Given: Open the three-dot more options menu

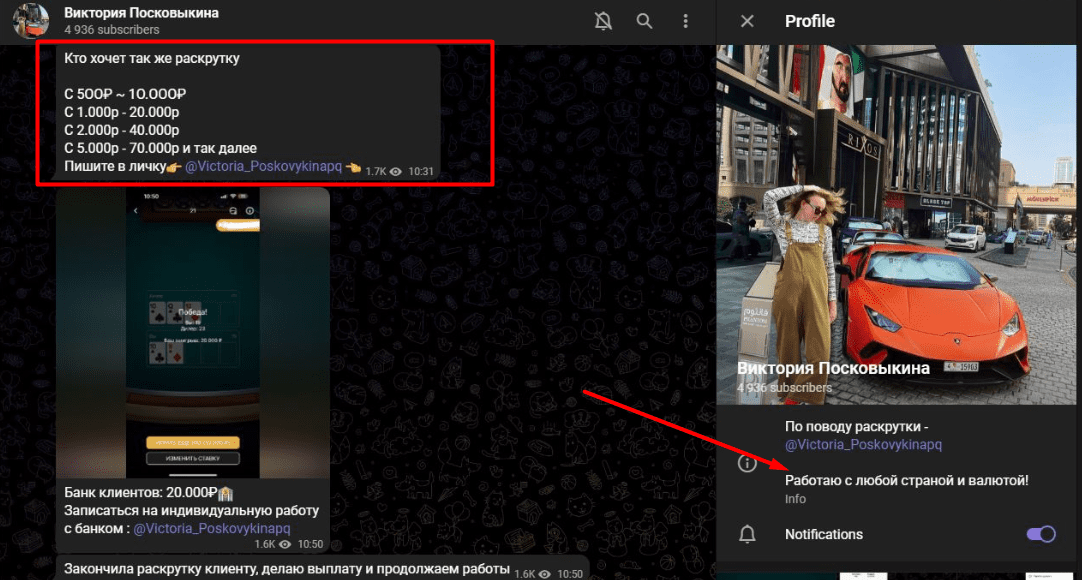Looking at the screenshot, I should point(685,21).
